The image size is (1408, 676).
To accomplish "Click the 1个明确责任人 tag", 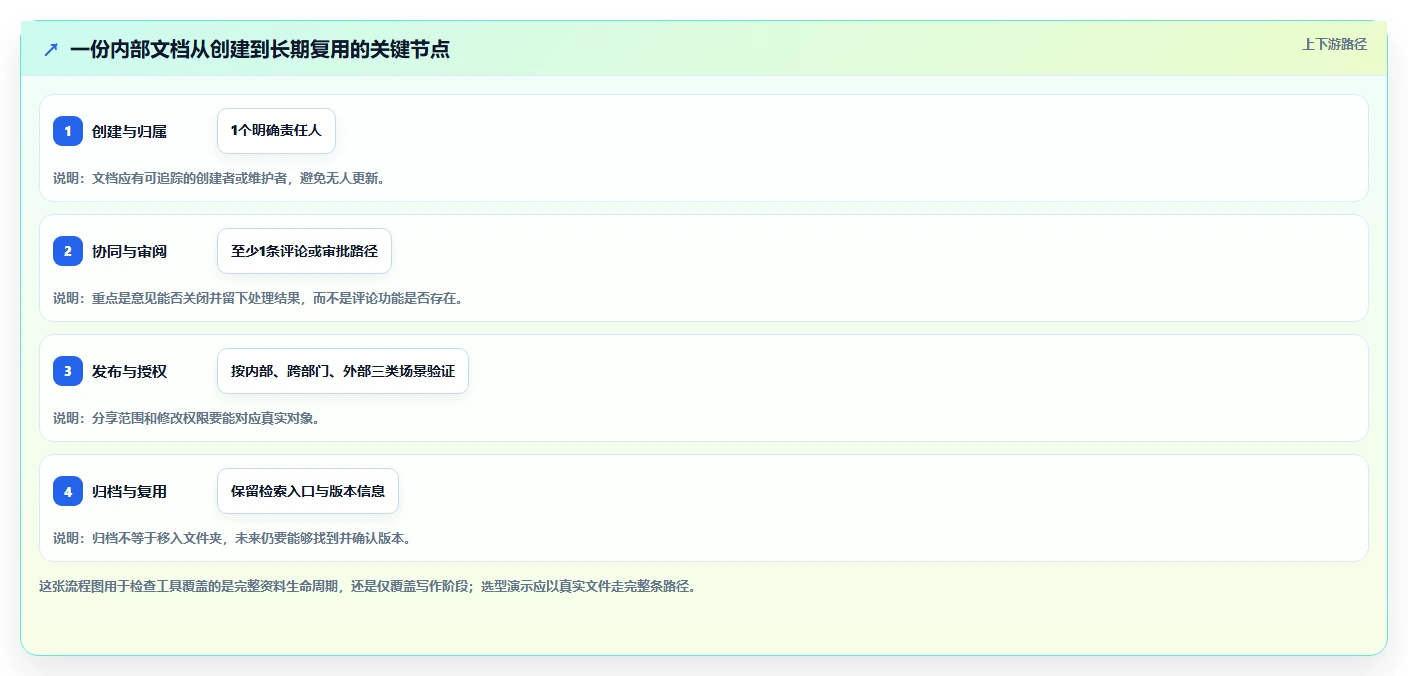I will click(x=276, y=131).
